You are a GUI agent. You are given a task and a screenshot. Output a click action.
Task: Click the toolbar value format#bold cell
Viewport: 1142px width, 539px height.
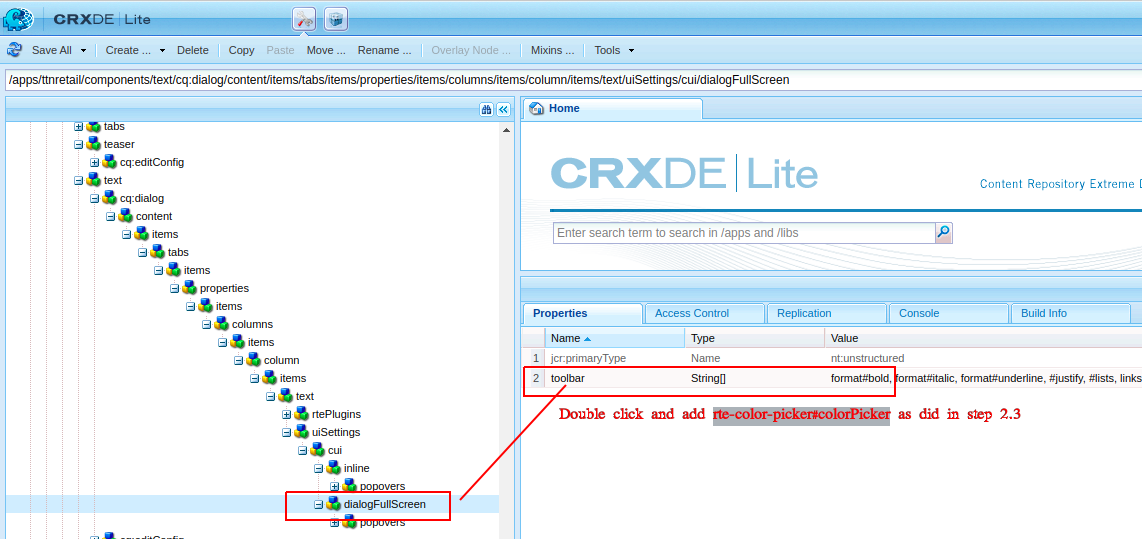coord(983,378)
